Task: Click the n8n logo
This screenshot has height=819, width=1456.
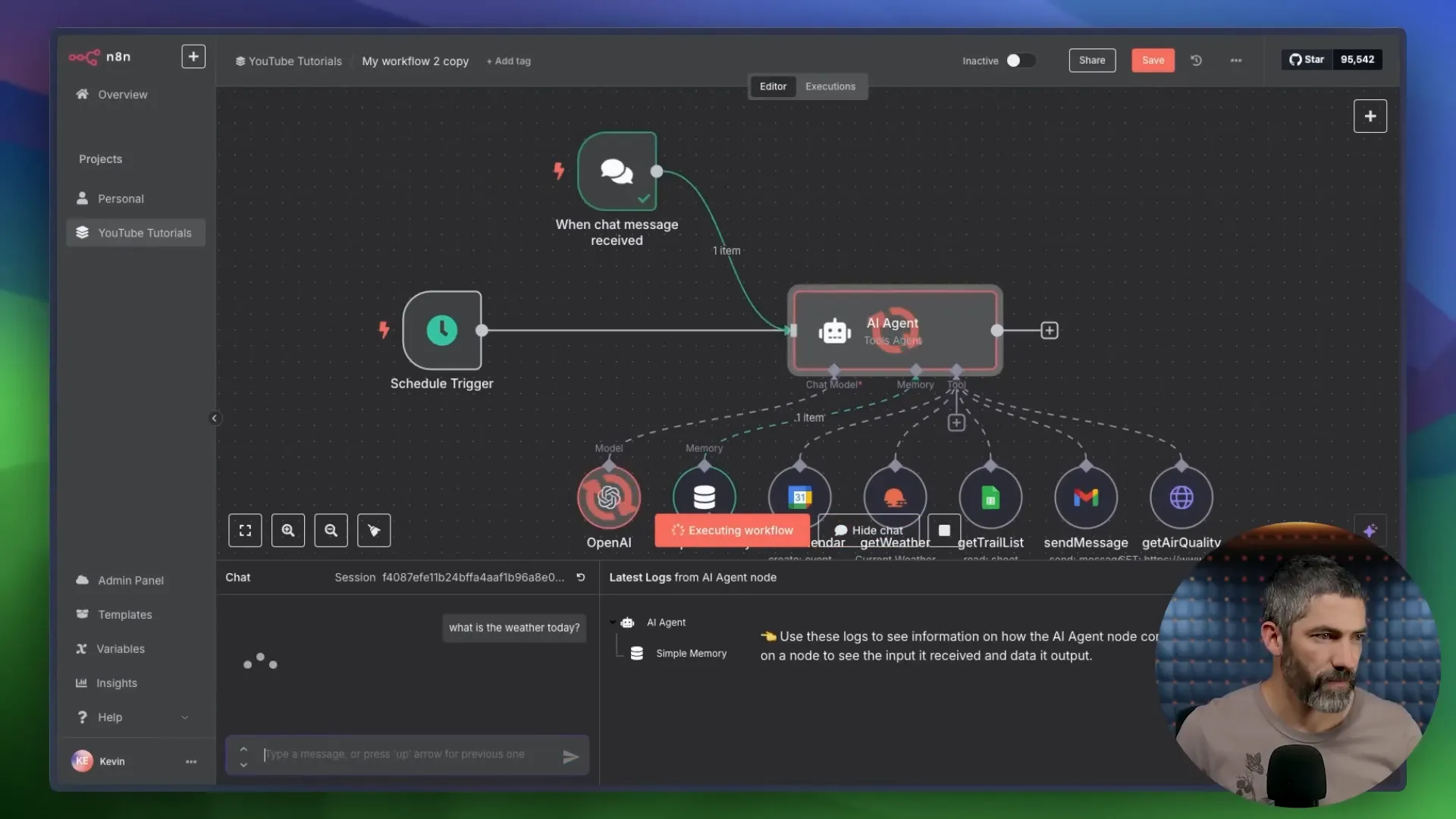Action: [99, 57]
